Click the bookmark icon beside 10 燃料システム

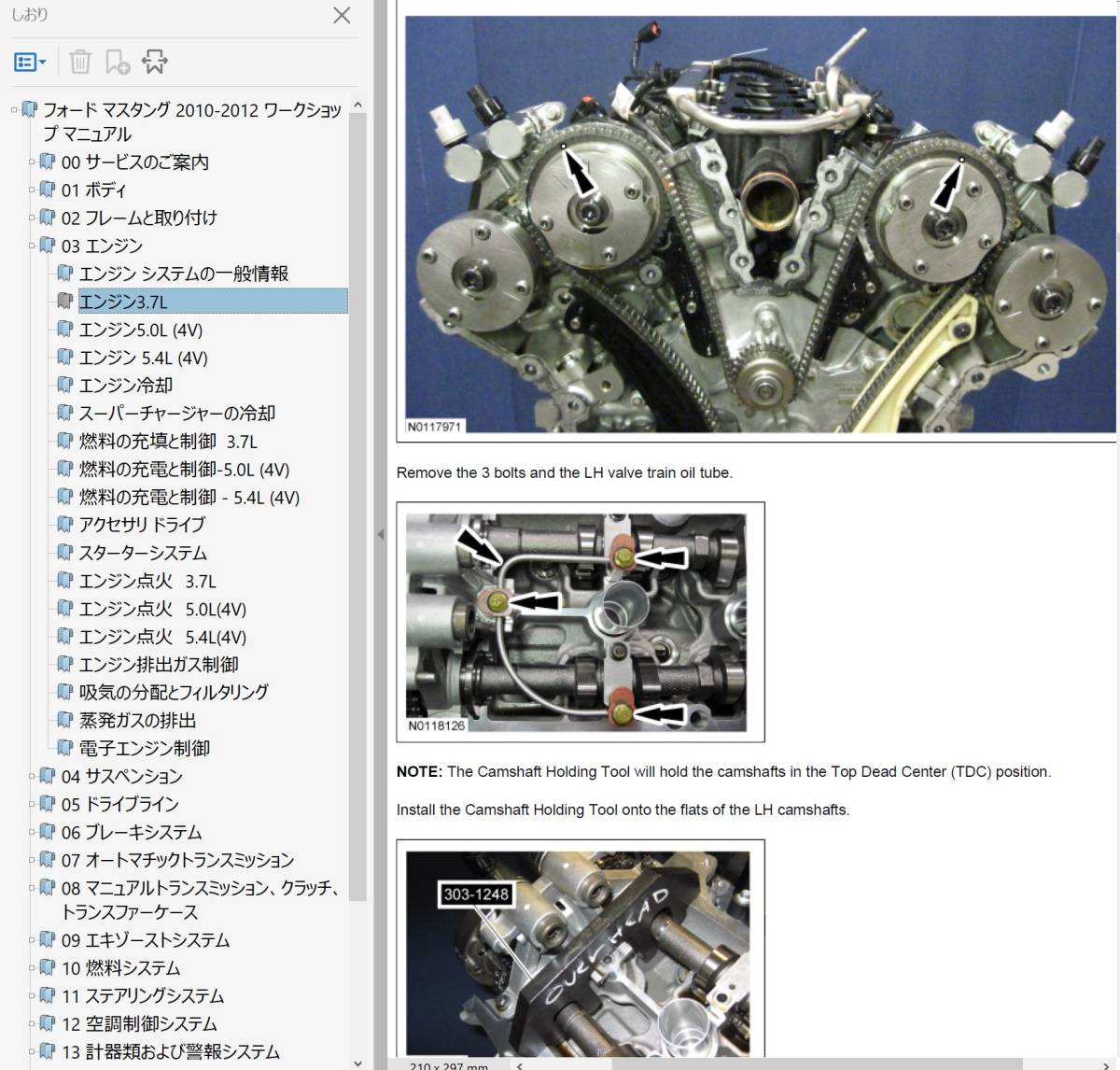tap(47, 967)
